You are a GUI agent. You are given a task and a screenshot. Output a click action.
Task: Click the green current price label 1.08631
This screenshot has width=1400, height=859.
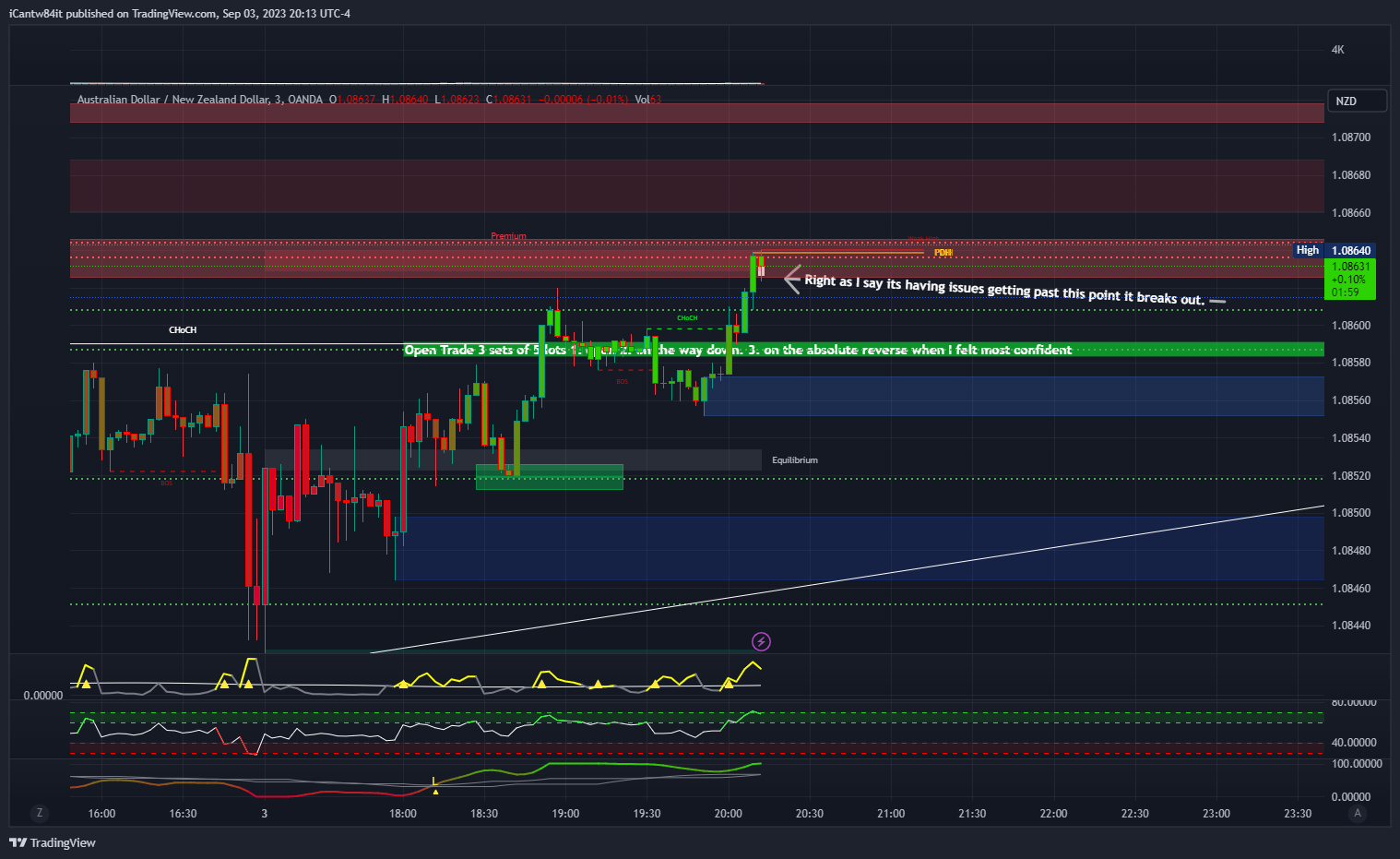coord(1349,279)
